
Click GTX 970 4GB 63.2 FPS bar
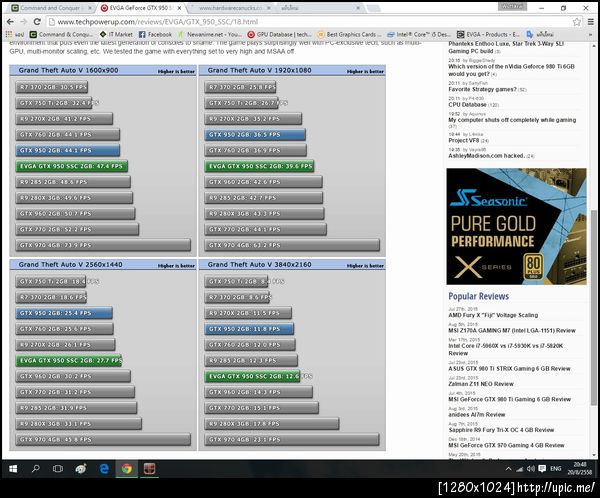(292, 245)
